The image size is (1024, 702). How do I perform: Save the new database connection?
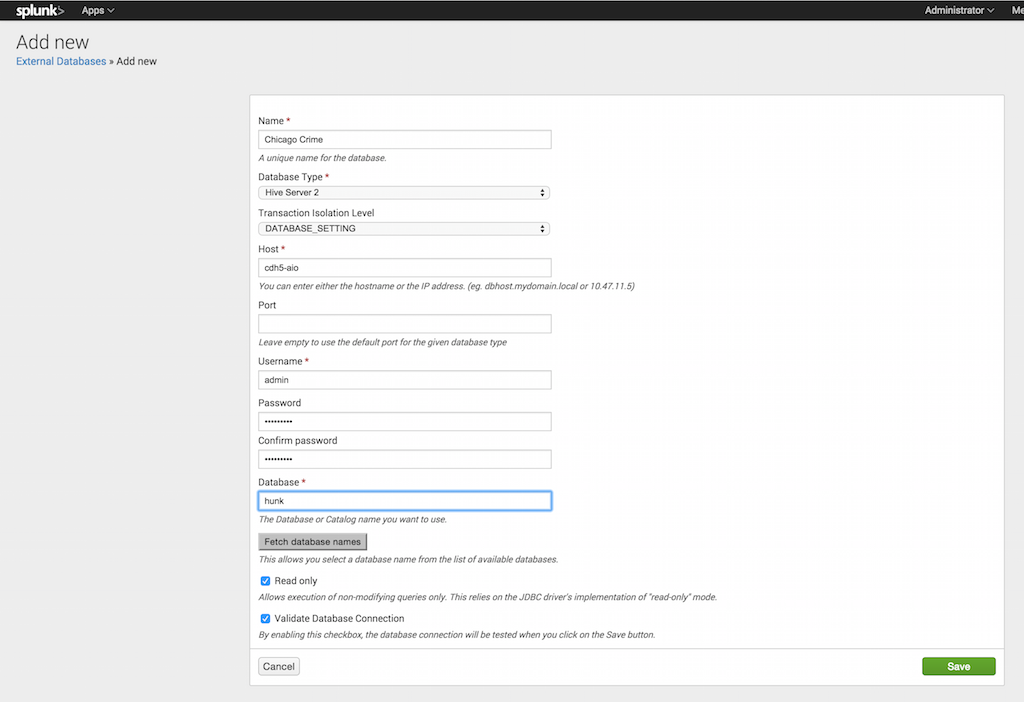click(957, 665)
